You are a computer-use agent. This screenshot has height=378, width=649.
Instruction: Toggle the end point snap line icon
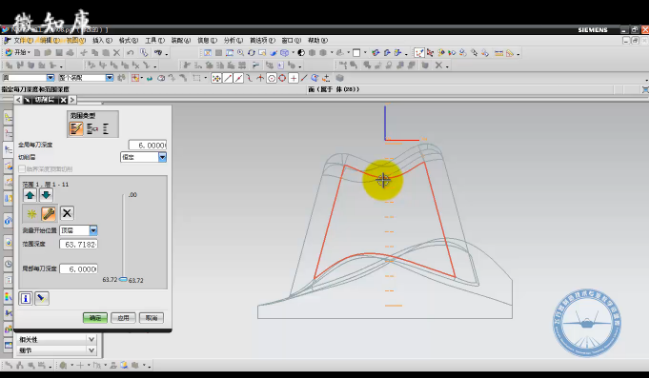click(227, 78)
